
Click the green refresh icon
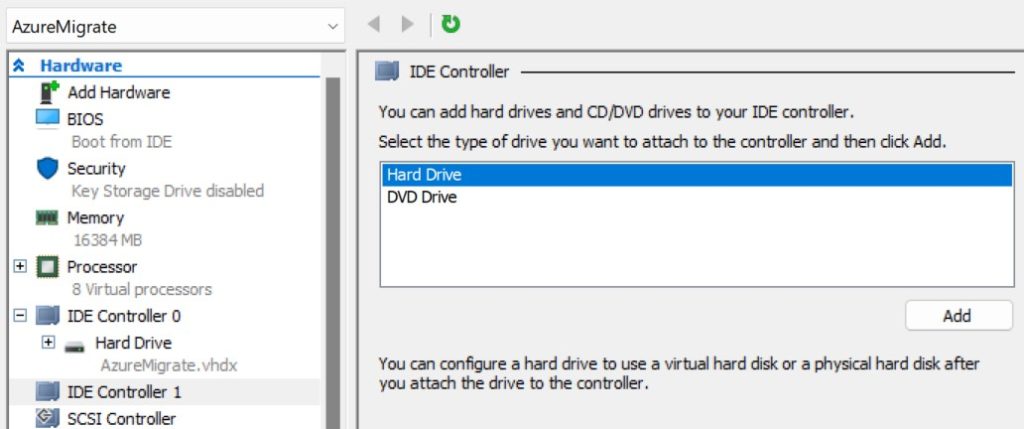pos(451,23)
